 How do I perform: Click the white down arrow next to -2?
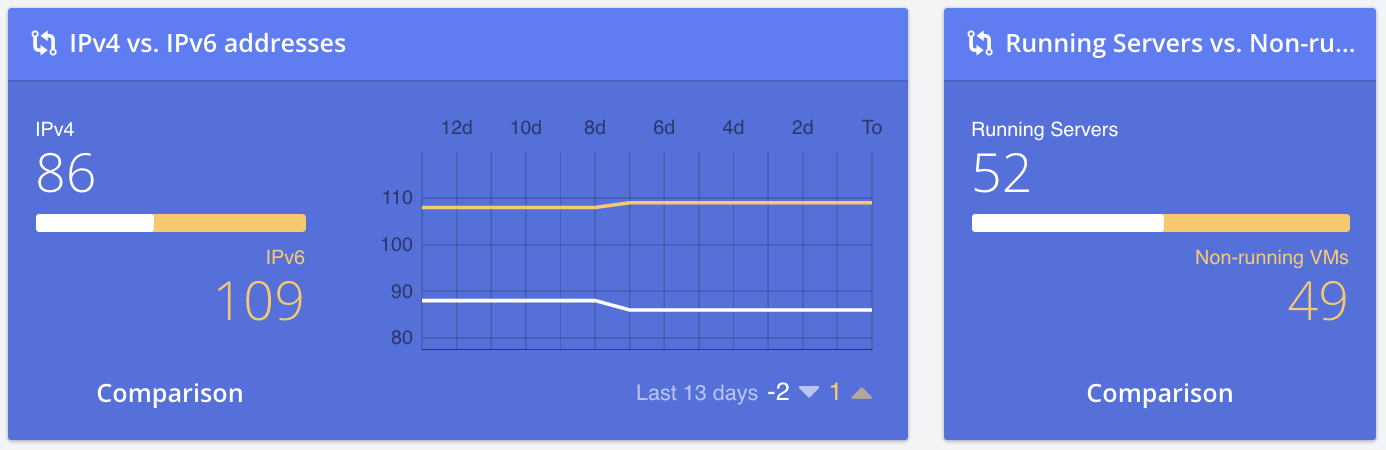(x=809, y=393)
